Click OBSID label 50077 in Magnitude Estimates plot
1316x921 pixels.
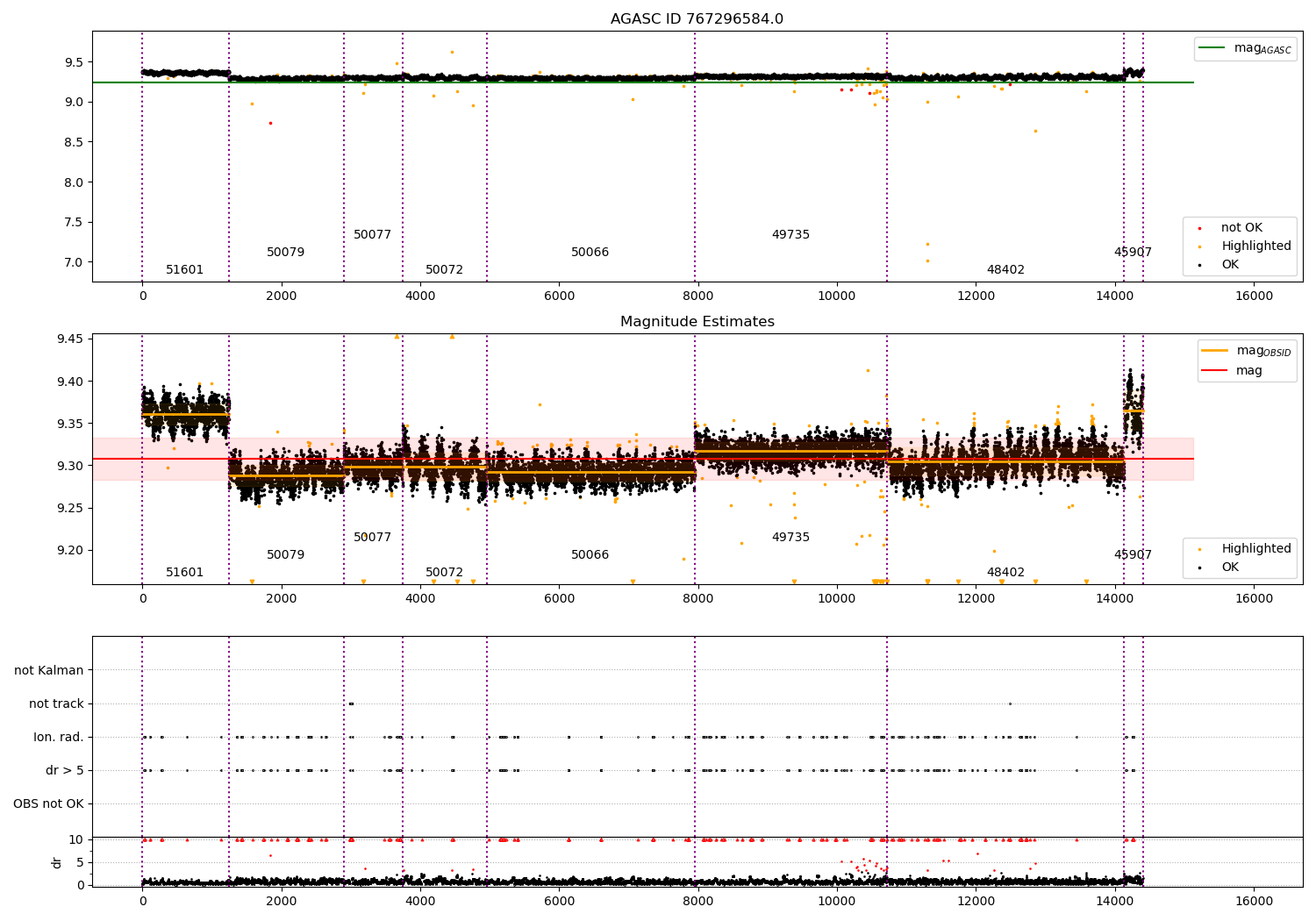[372, 538]
